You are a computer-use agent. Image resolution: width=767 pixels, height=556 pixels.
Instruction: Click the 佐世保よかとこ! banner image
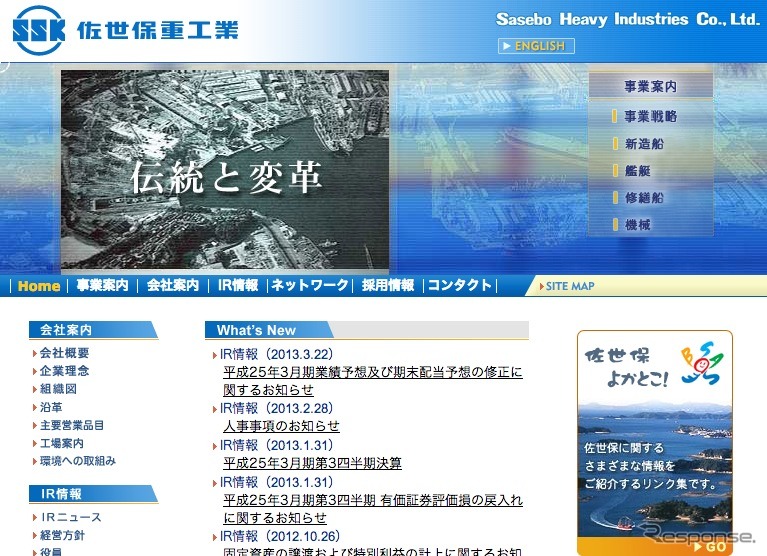coord(654,443)
